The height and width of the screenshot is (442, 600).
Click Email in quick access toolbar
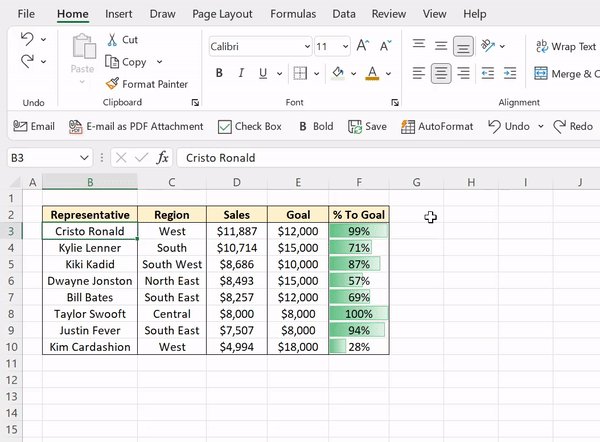[x=34, y=126]
